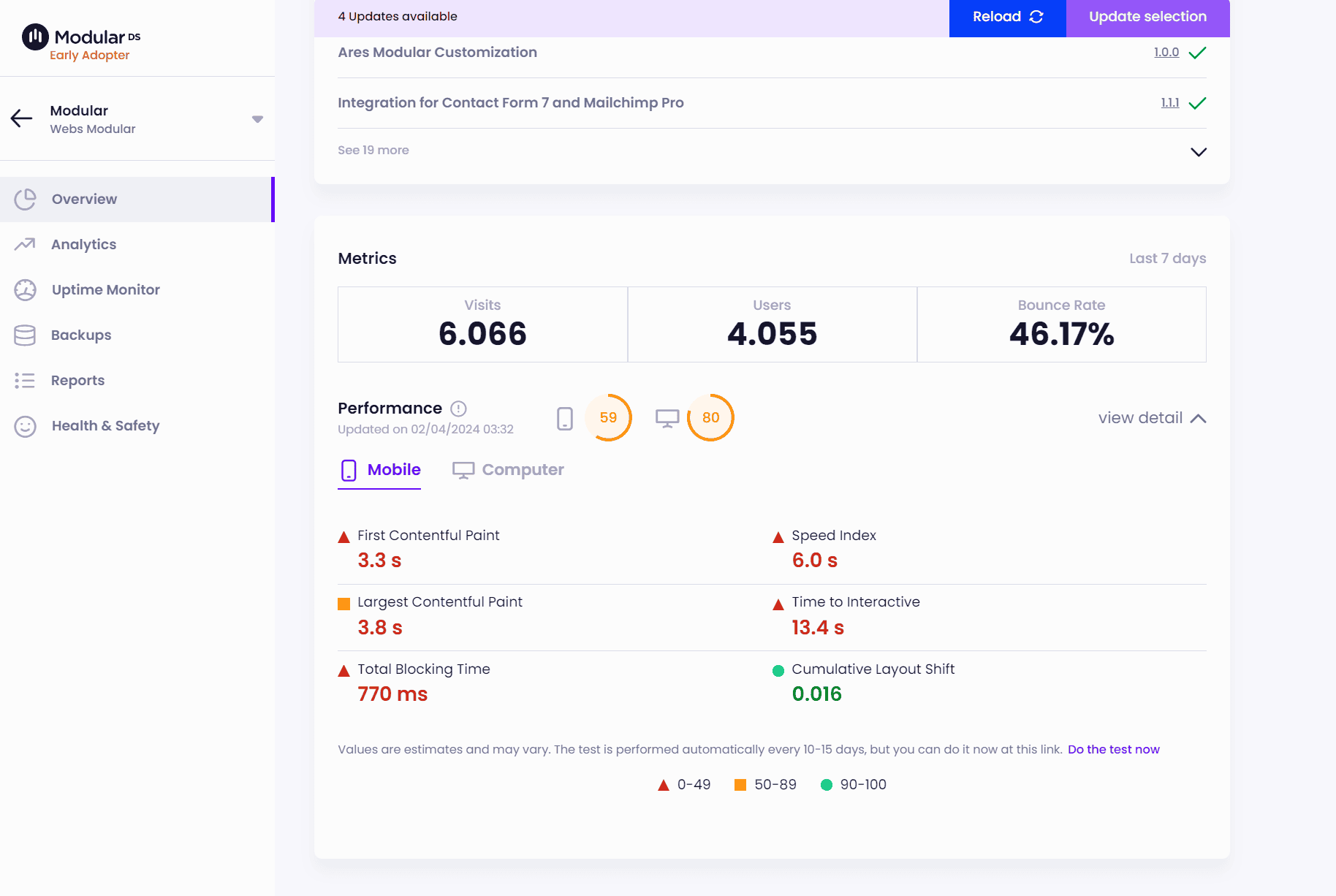Click the First Contentful Paint value 3.3 s

click(x=379, y=561)
